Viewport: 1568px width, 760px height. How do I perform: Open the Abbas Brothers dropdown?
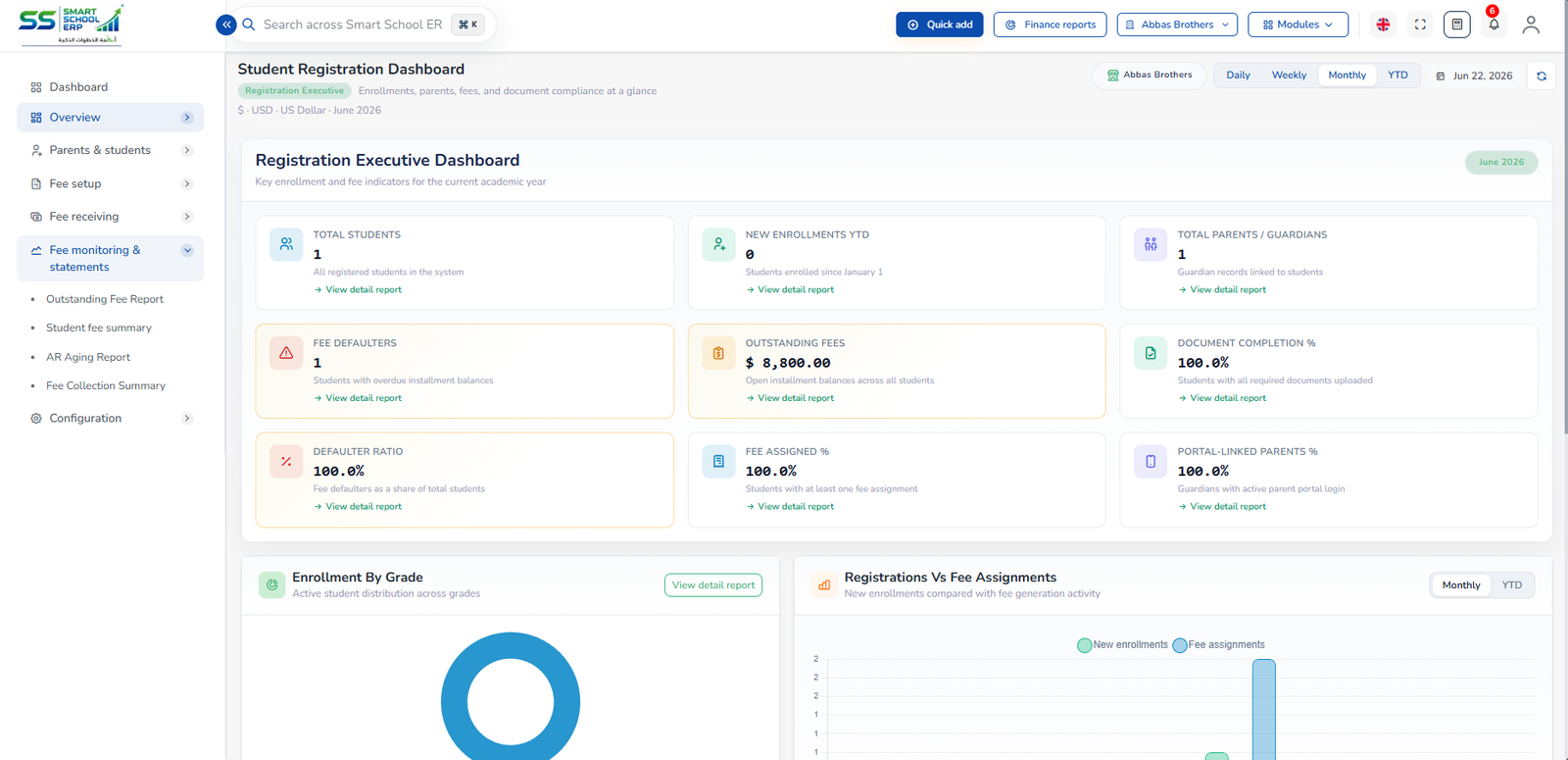(x=1177, y=25)
